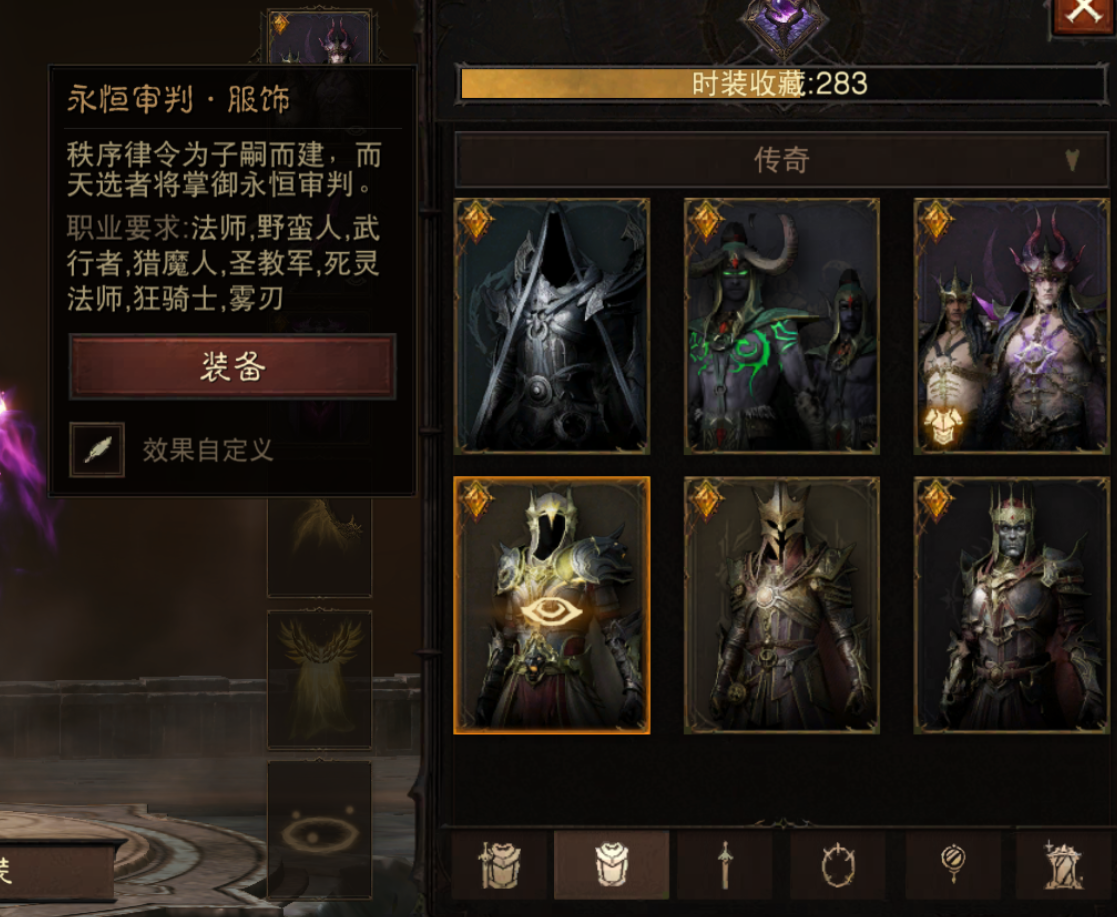Open the ring-shaped portal cosmetic category

pos(838,864)
